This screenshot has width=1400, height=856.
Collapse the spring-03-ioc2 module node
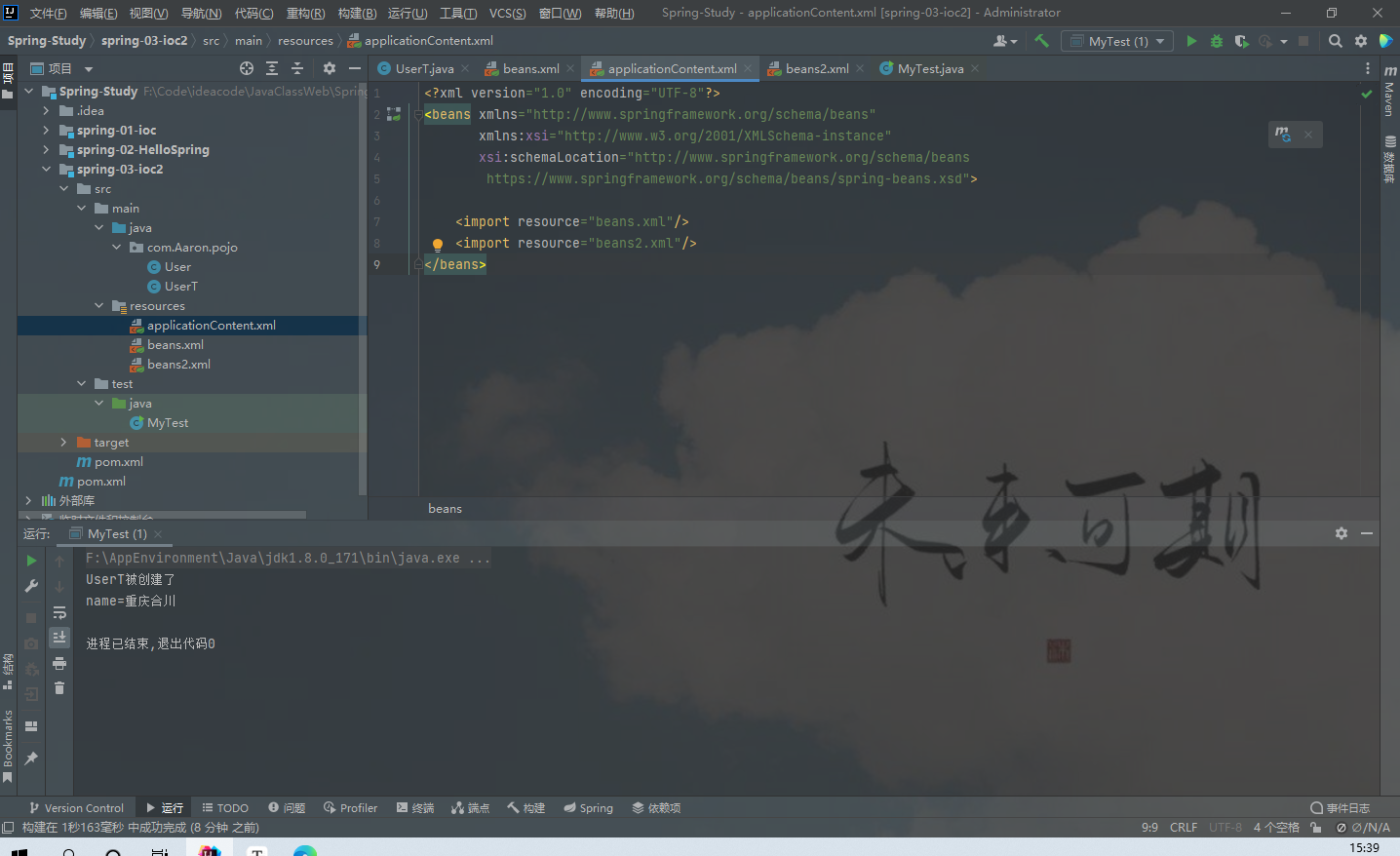point(46,170)
